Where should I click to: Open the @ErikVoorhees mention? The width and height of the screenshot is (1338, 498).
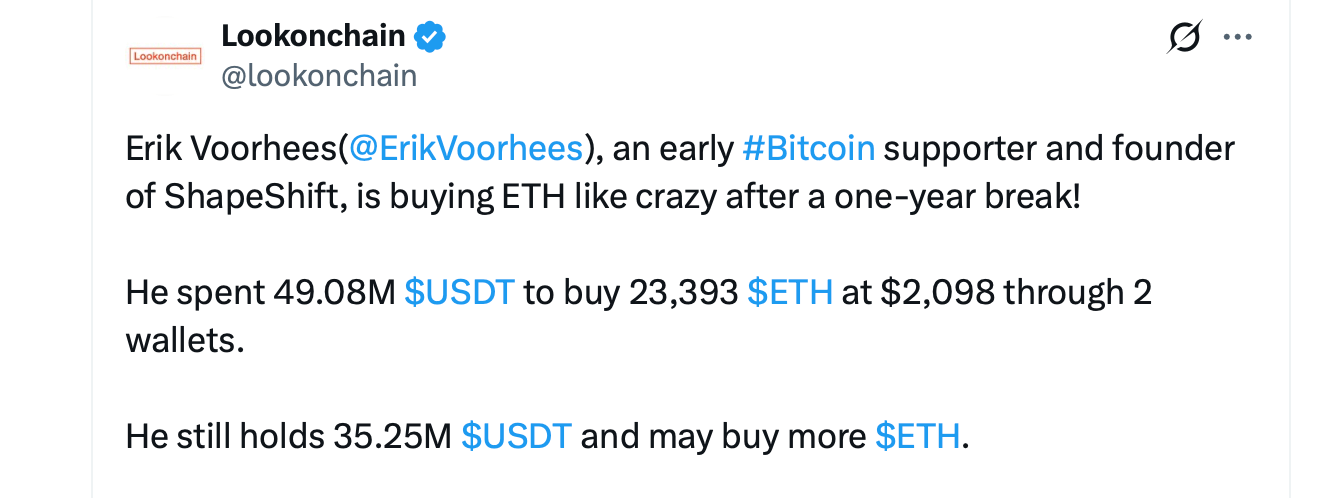click(x=466, y=149)
